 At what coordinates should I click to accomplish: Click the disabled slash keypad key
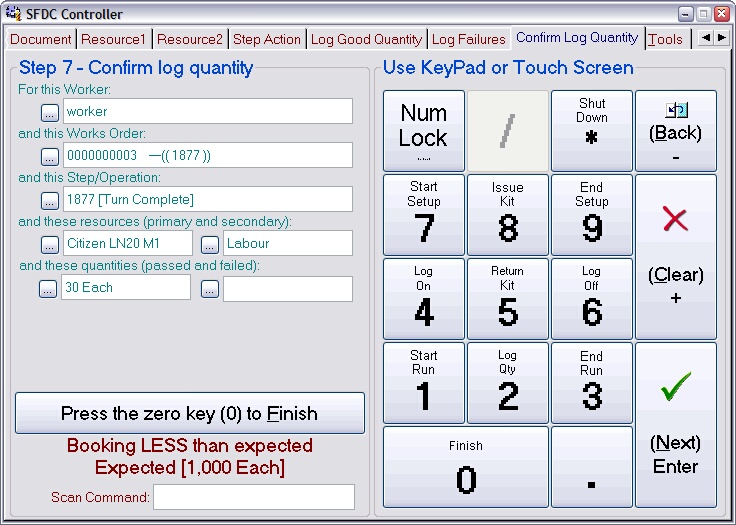[x=508, y=131]
